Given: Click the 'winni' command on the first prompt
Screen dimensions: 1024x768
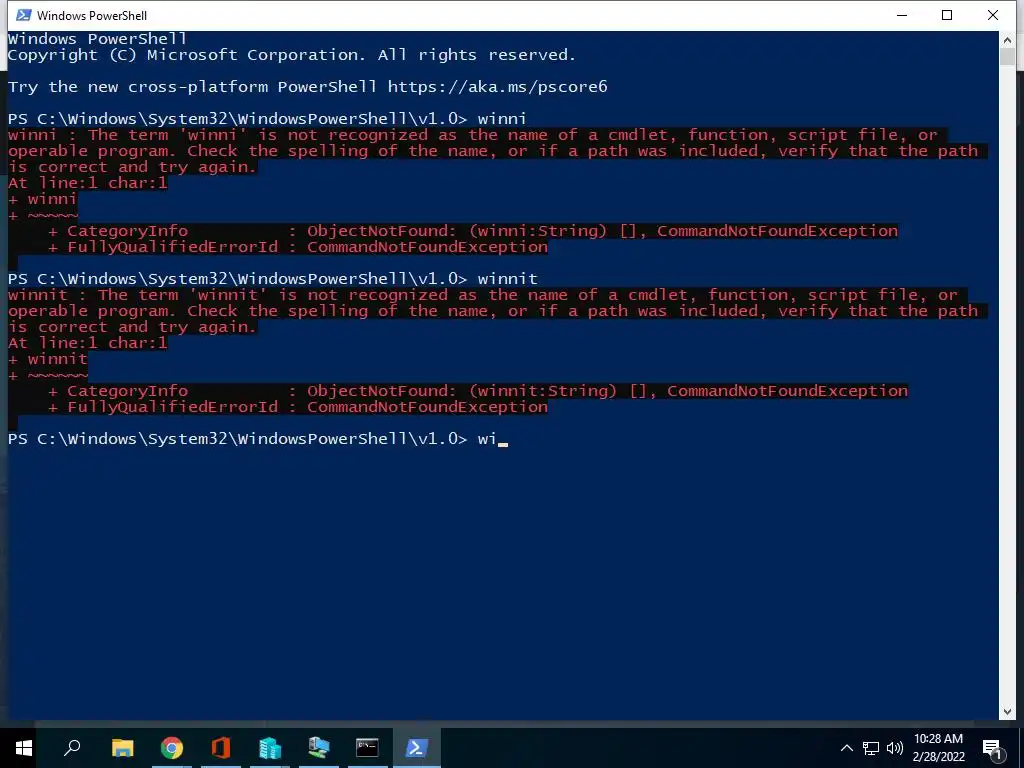Looking at the screenshot, I should [x=502, y=119].
